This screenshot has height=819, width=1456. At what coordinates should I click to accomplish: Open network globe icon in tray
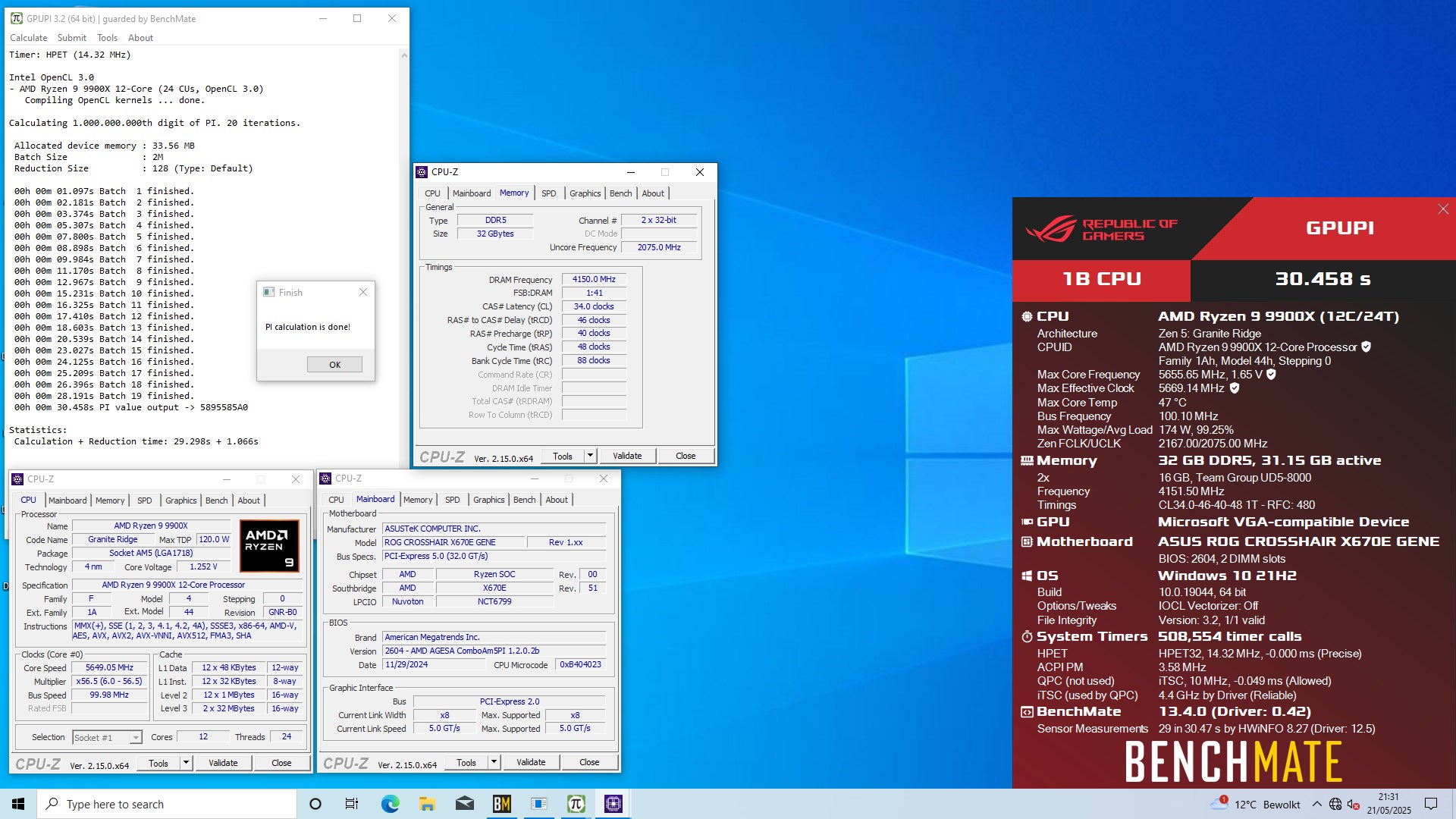click(1335, 804)
